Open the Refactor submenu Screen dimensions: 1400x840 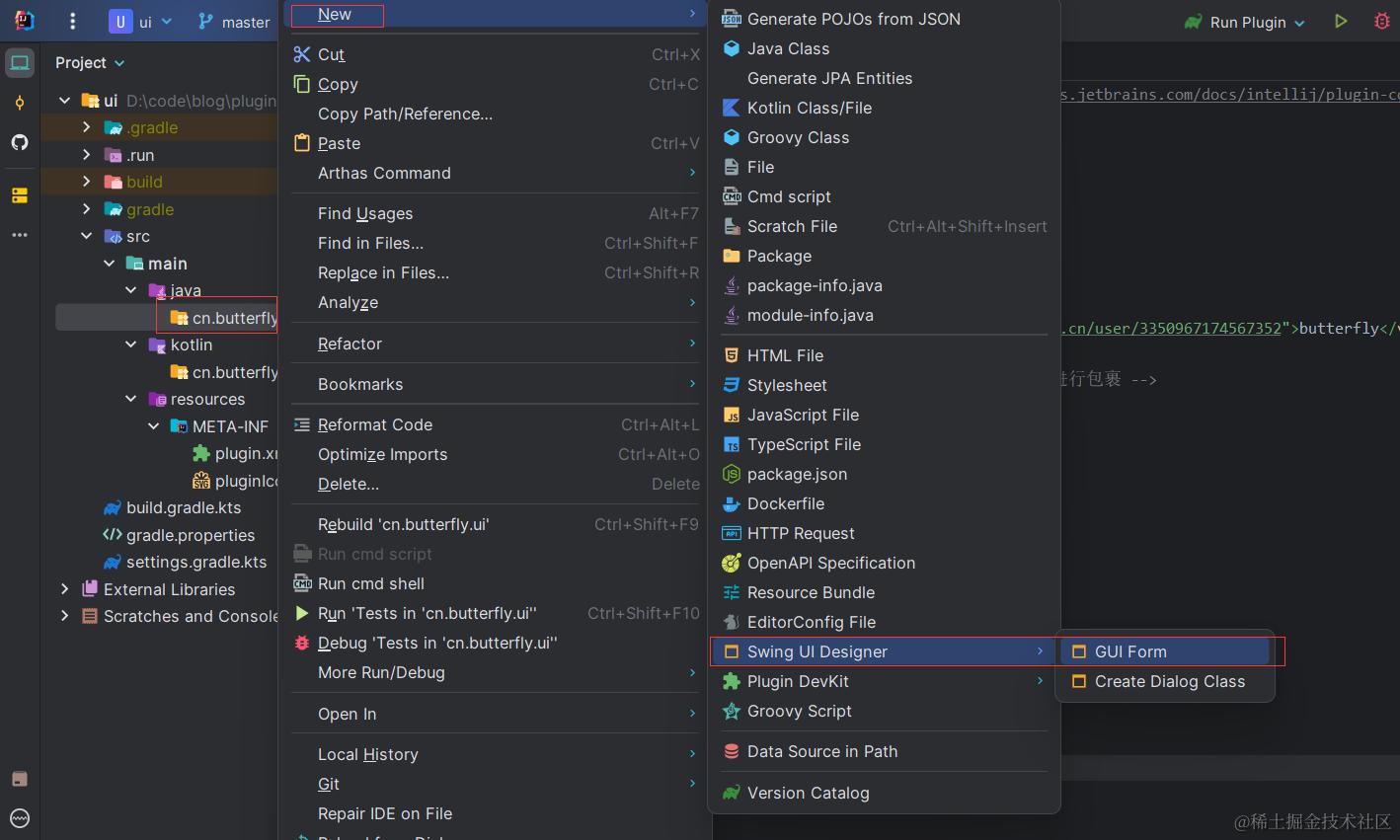click(496, 344)
